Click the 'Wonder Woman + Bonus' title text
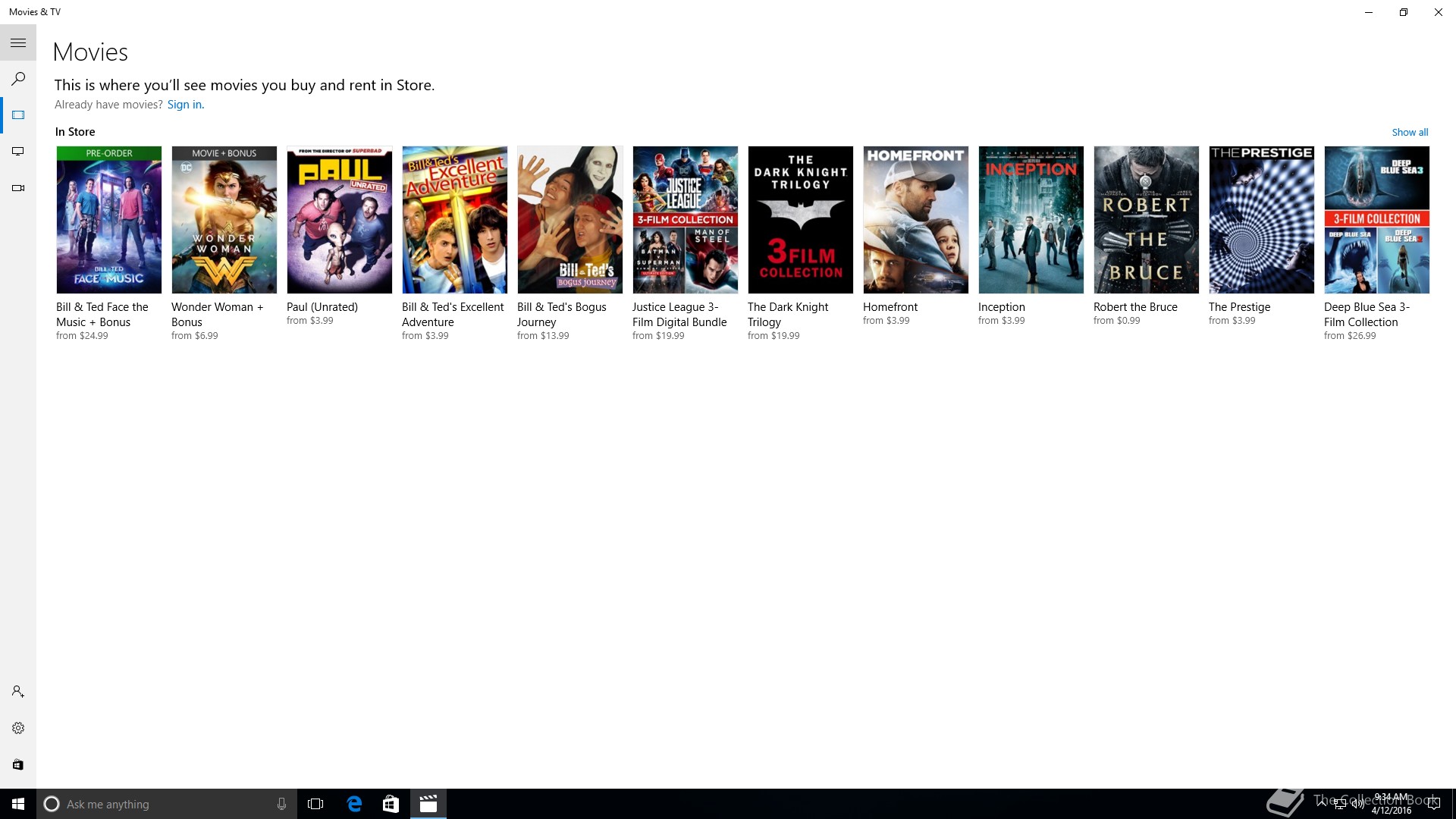This screenshot has height=819, width=1456. [218, 315]
